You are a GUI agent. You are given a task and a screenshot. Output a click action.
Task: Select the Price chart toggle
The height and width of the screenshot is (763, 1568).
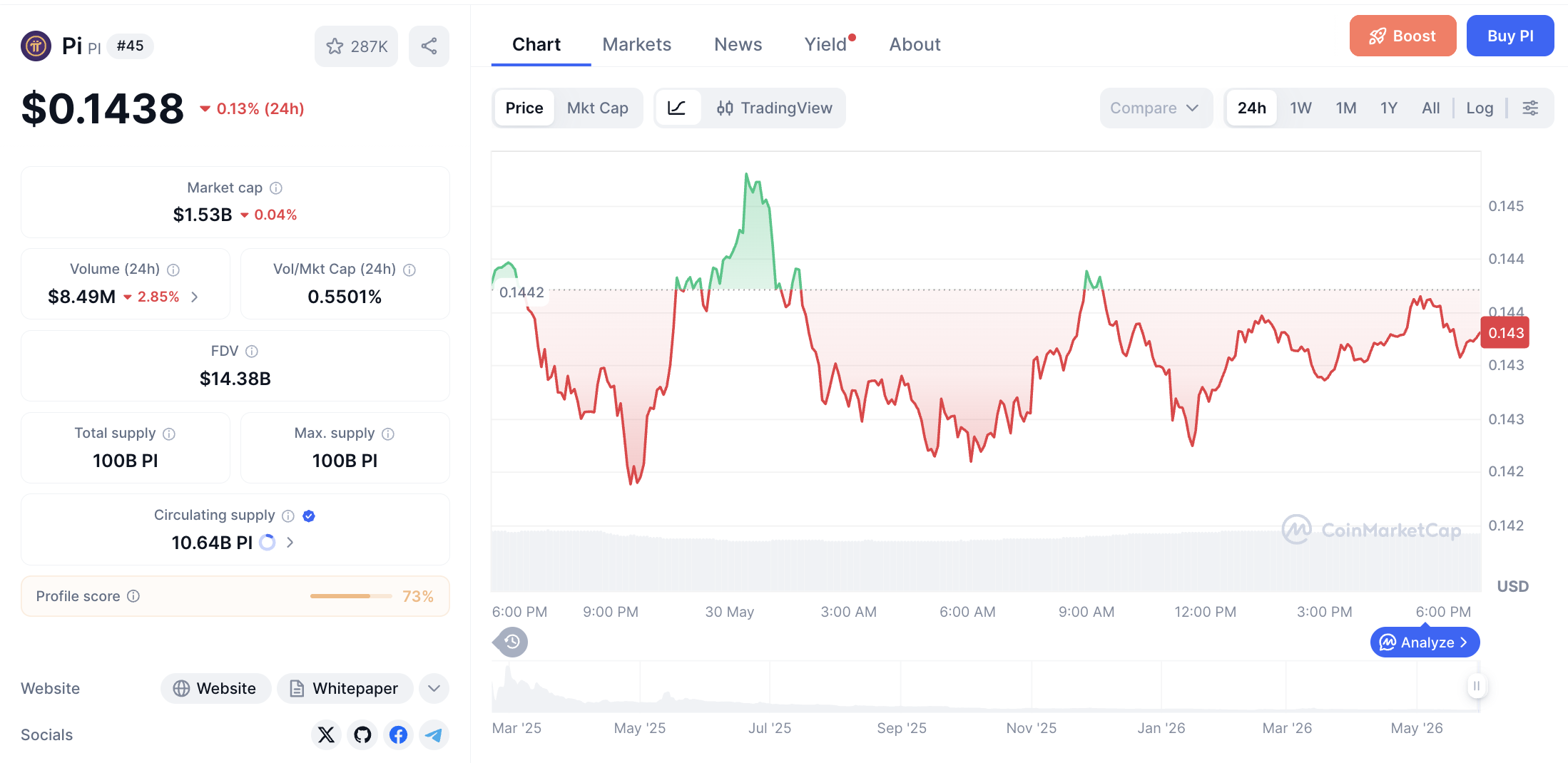tap(524, 108)
